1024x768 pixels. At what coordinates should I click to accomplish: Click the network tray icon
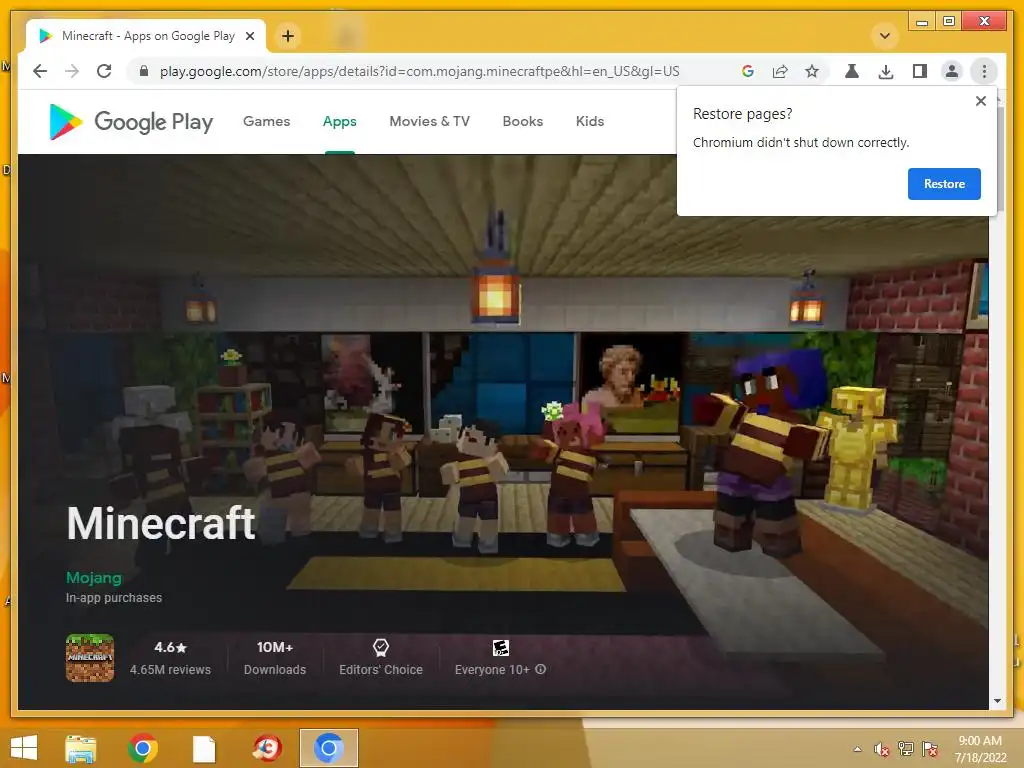click(906, 749)
